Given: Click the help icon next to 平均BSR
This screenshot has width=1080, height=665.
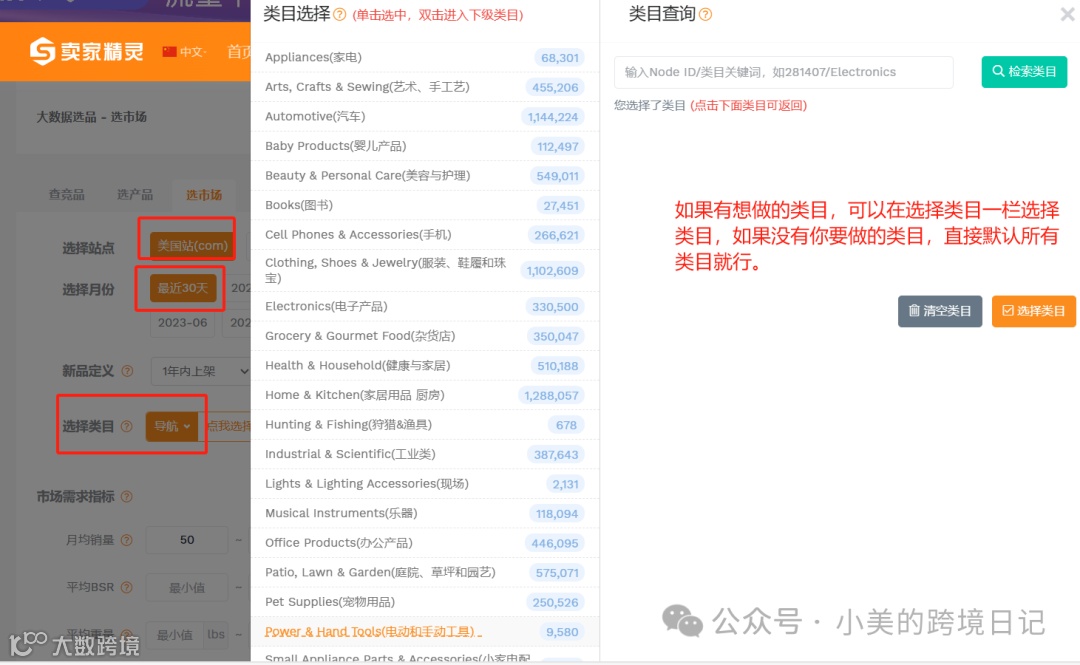Looking at the screenshot, I should (x=127, y=587).
